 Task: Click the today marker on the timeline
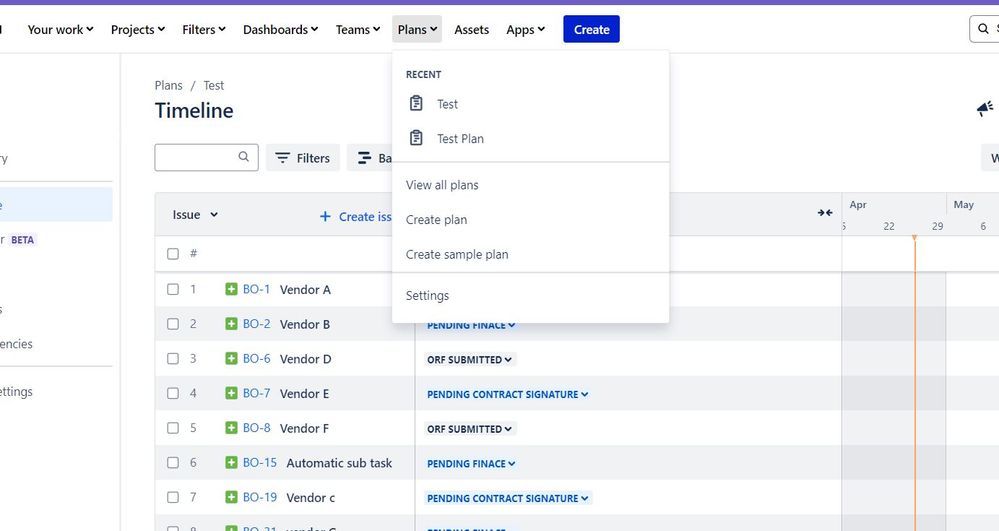click(x=914, y=238)
